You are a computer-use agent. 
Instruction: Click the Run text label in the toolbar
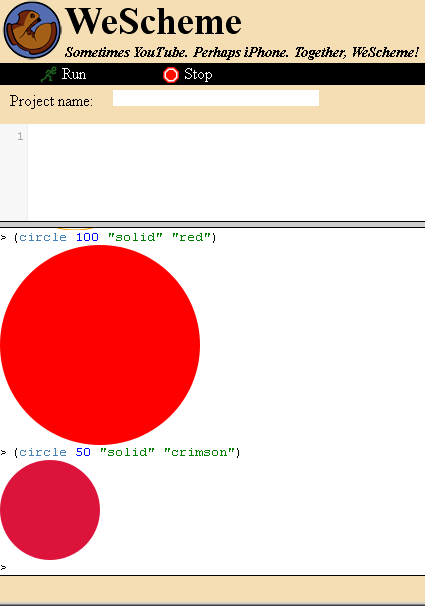pos(74,74)
